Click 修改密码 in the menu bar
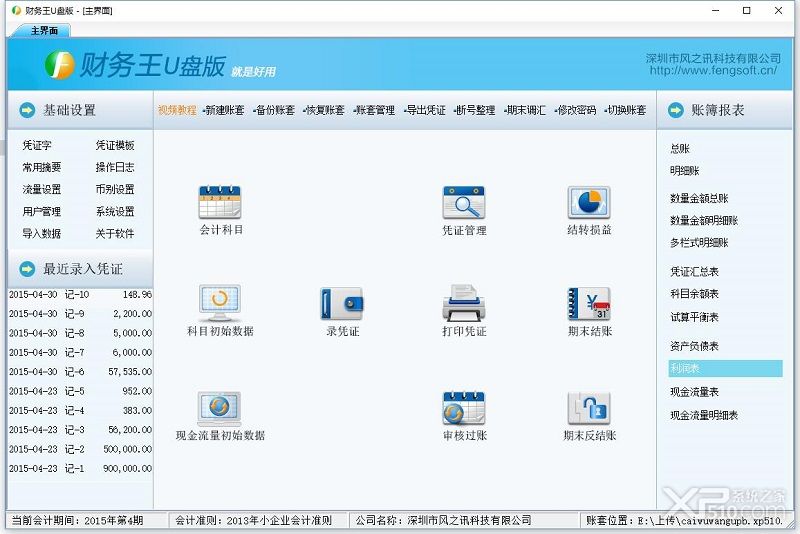This screenshot has height=534, width=800. 575,110
